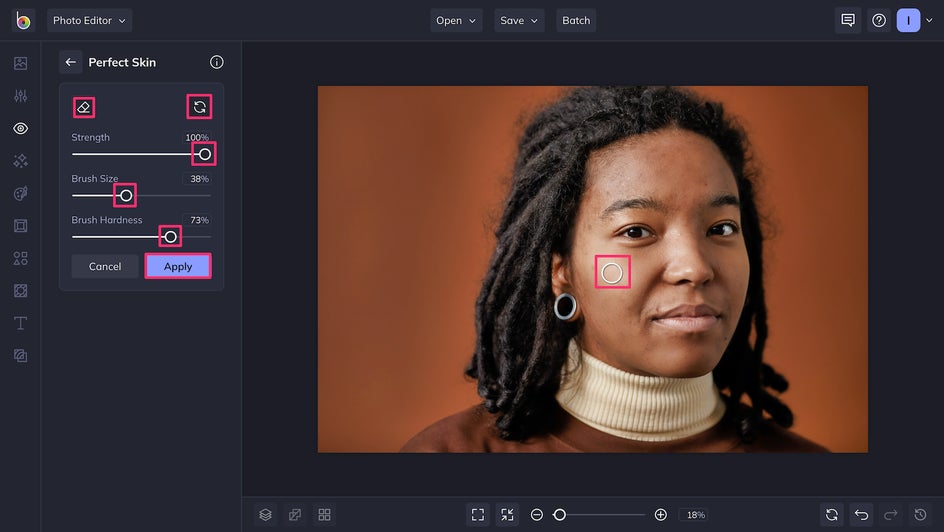Image resolution: width=944 pixels, height=532 pixels.
Task: Click the user profile avatar
Action: click(908, 20)
